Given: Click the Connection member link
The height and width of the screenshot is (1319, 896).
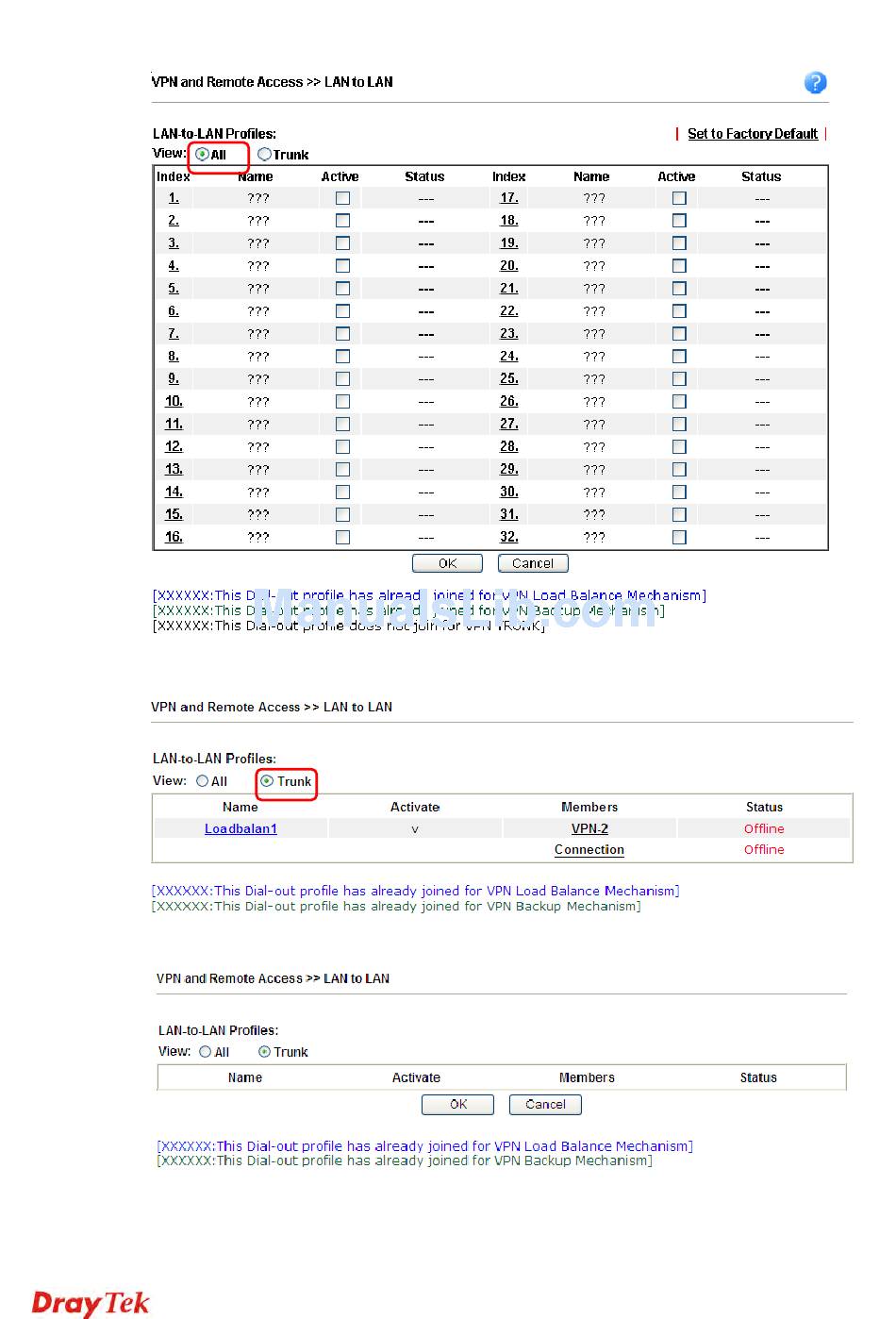Looking at the screenshot, I should [589, 850].
